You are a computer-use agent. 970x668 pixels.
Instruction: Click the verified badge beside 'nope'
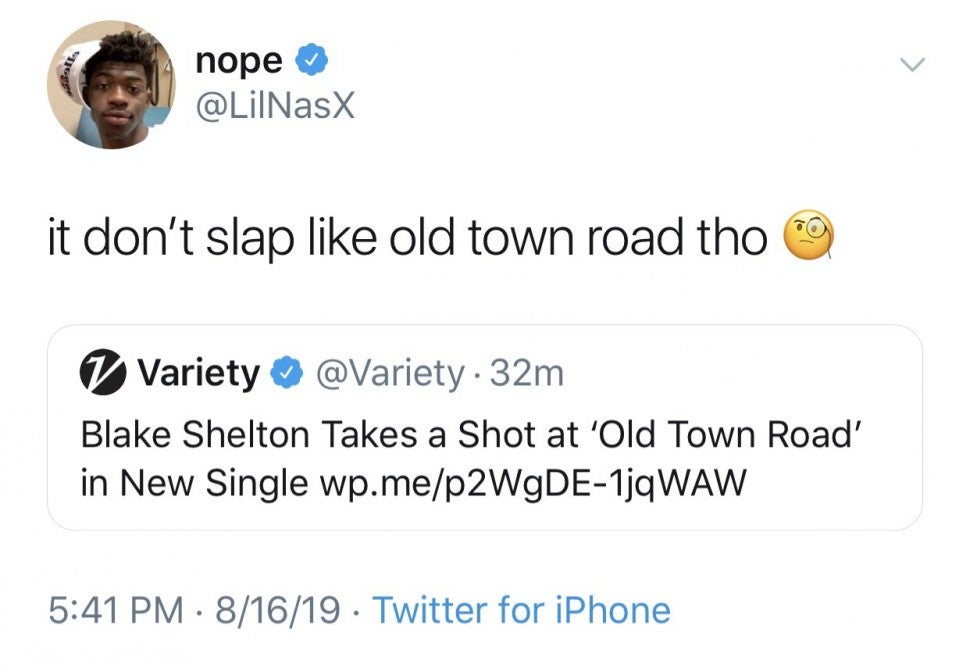coord(313,62)
